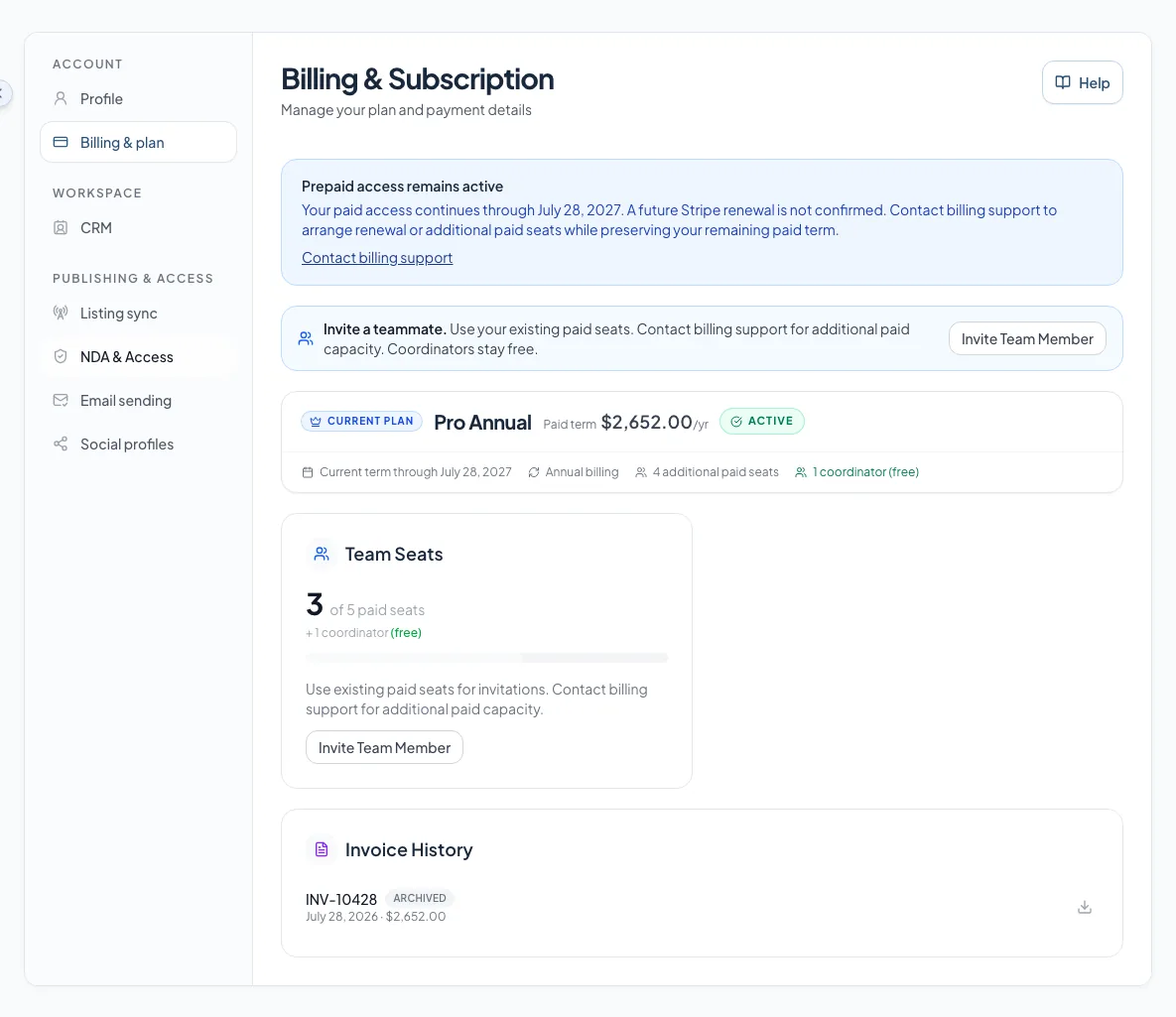Click the "1 coordinator (free)" label in plan details
This screenshot has height=1017, width=1176.
(865, 472)
